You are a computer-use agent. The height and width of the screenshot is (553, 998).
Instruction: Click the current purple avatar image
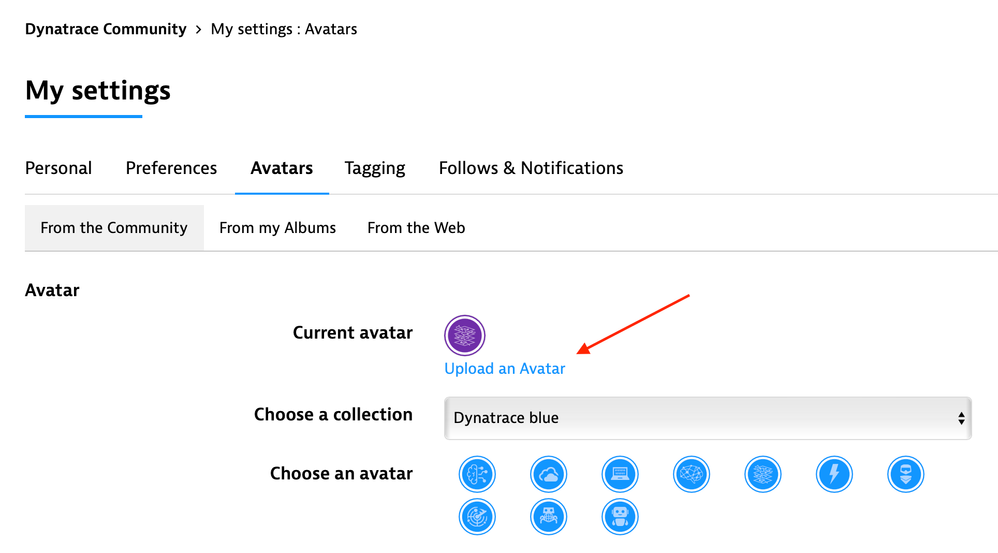(x=465, y=335)
